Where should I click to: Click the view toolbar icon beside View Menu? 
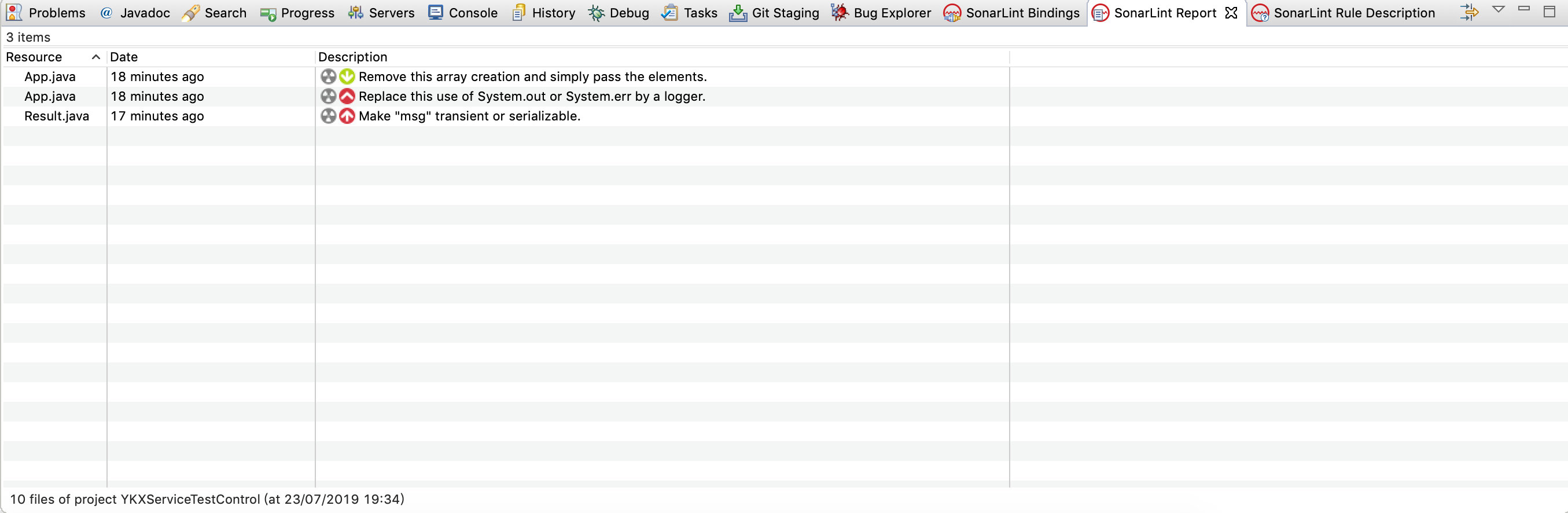pos(1469,12)
